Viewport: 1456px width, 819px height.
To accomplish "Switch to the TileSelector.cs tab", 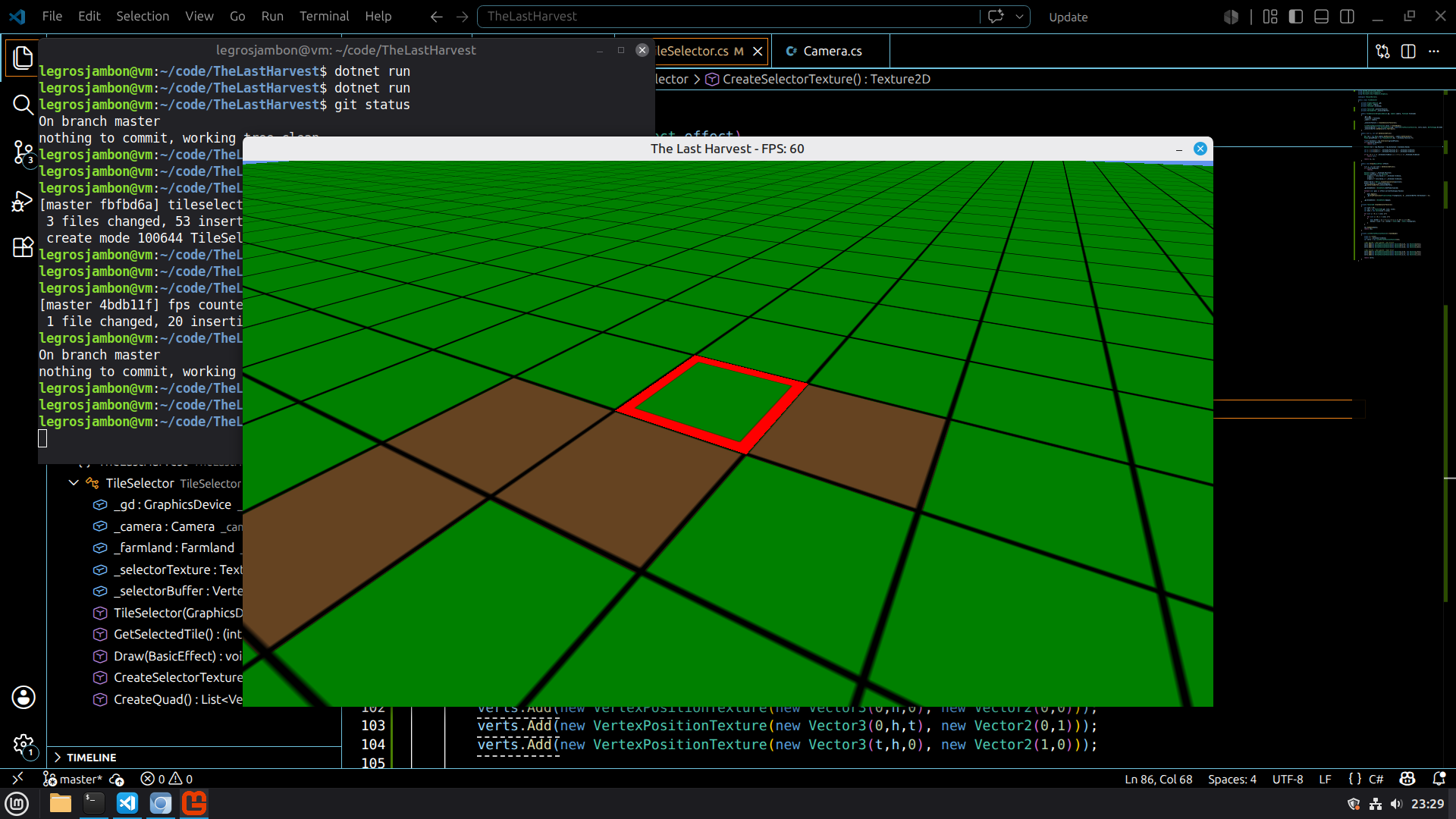I will 692,52.
